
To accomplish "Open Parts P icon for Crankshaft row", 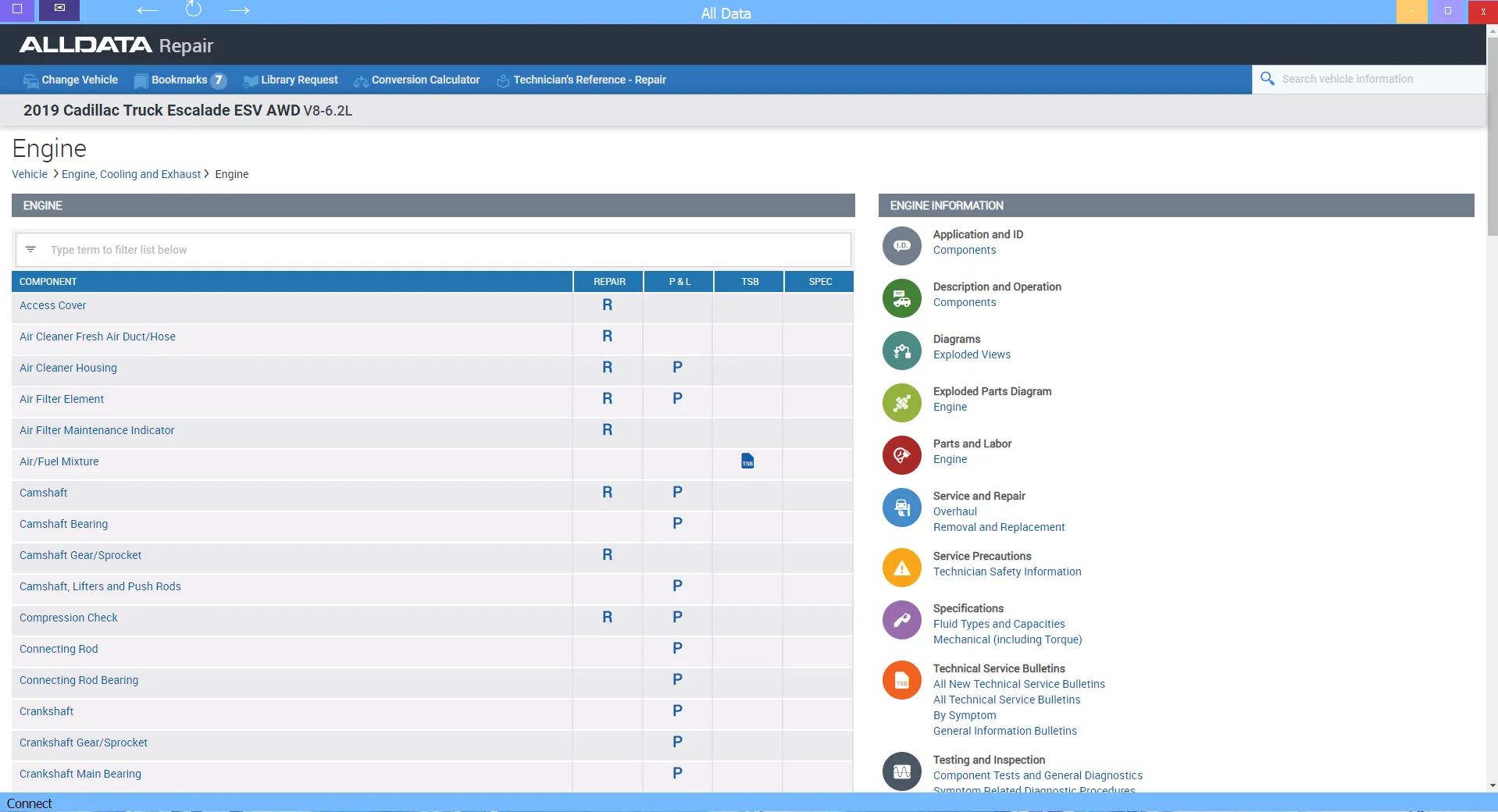I will click(677, 711).
